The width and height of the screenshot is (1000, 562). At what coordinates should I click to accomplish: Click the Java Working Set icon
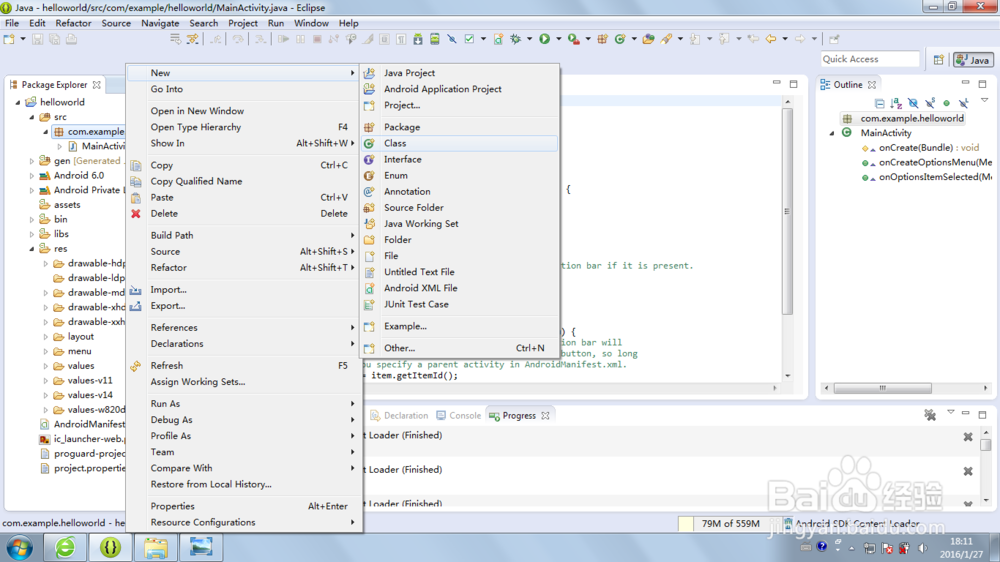[x=369, y=224]
